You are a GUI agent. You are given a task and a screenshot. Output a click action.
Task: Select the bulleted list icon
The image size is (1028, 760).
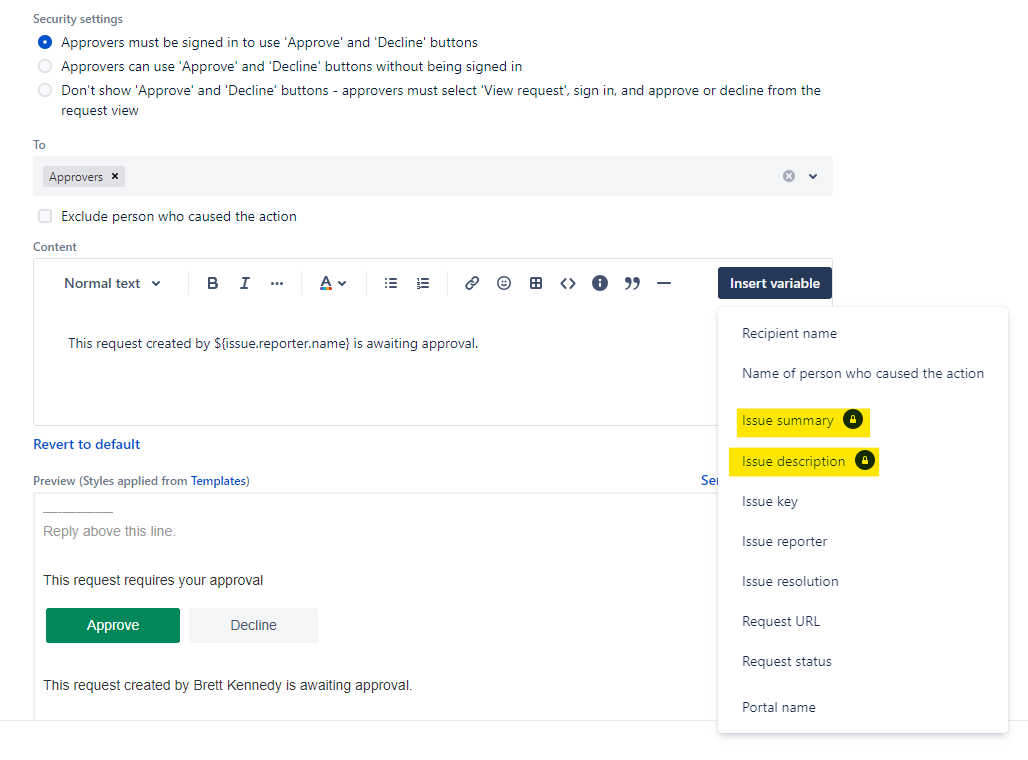coord(390,283)
